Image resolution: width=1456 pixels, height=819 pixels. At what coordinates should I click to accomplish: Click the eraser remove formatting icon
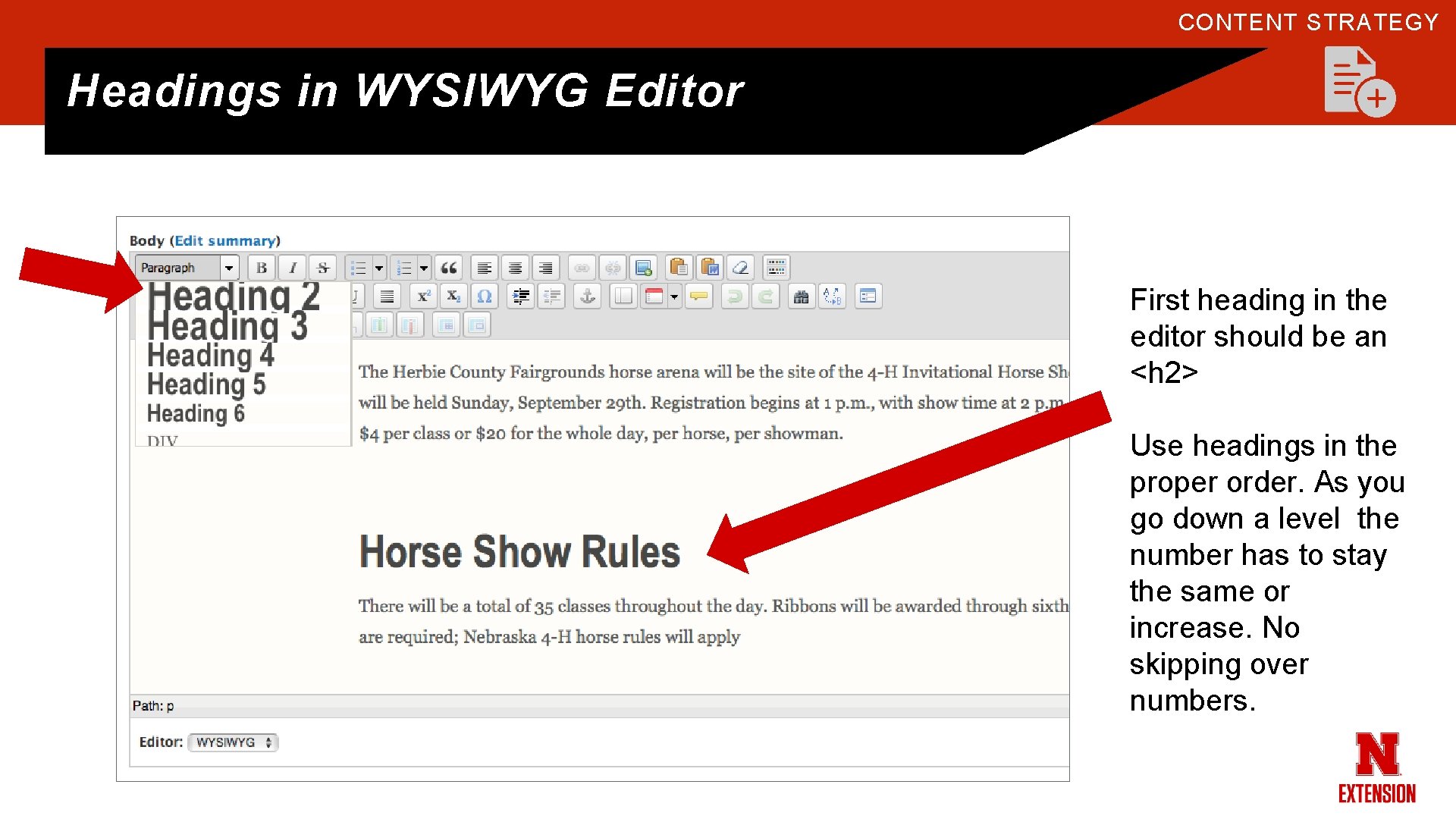[x=741, y=268]
